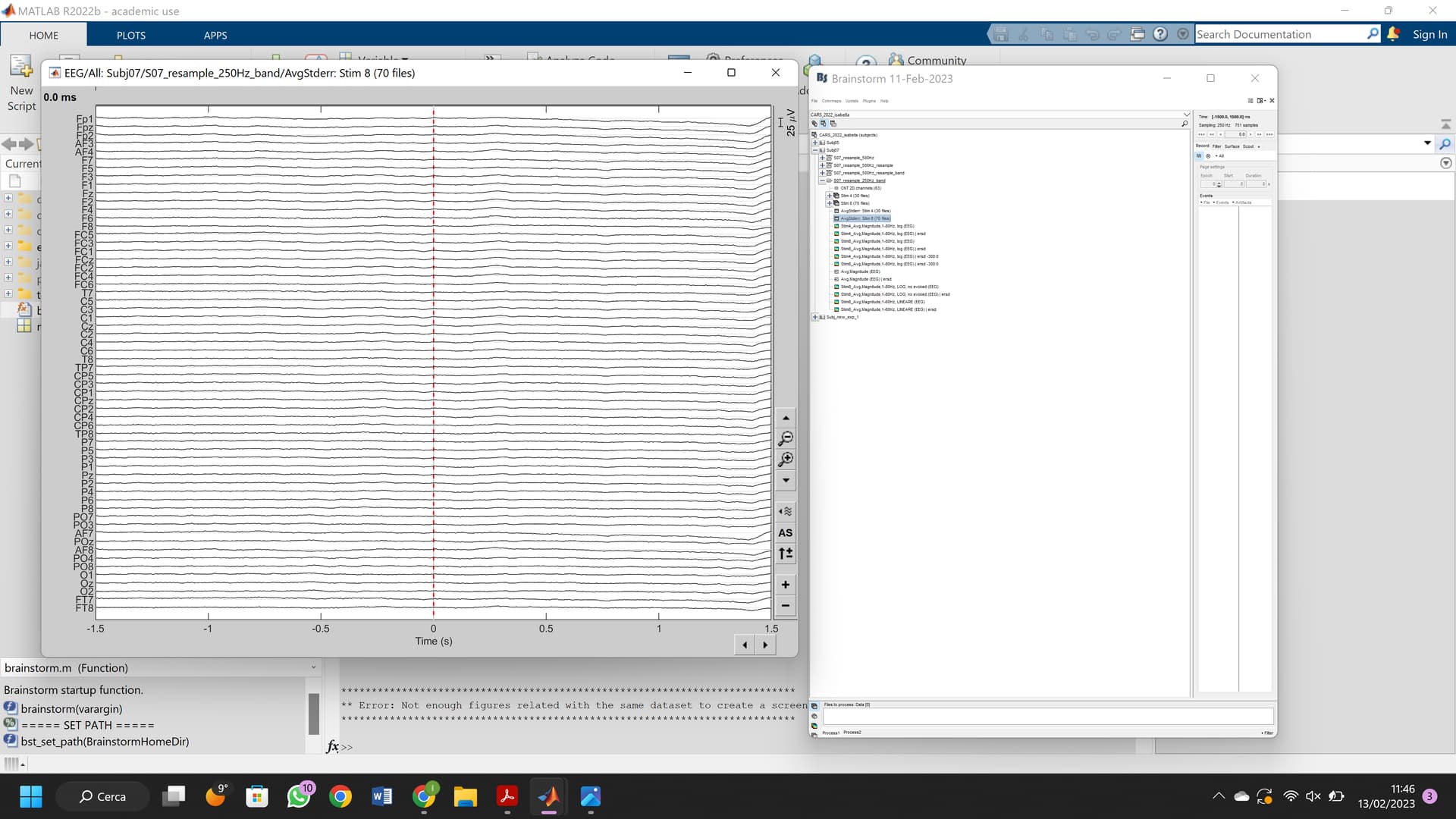Open Brainstorm Surface tab
The height and width of the screenshot is (819, 1456).
(1232, 146)
